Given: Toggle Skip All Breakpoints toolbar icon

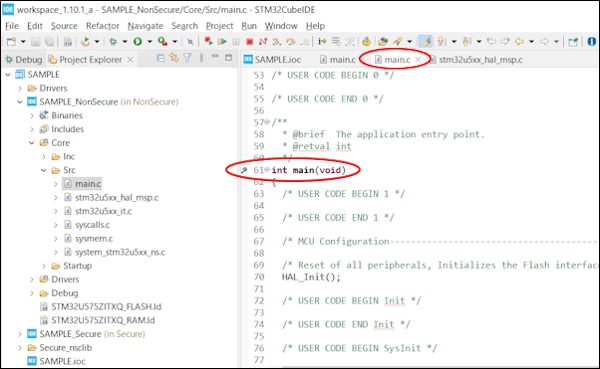Looking at the screenshot, I should [x=190, y=42].
